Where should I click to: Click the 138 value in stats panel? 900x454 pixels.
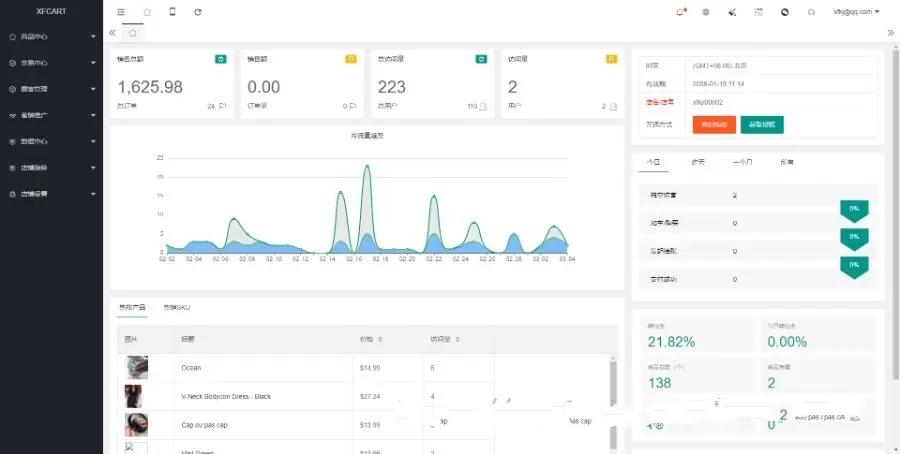[x=660, y=383]
